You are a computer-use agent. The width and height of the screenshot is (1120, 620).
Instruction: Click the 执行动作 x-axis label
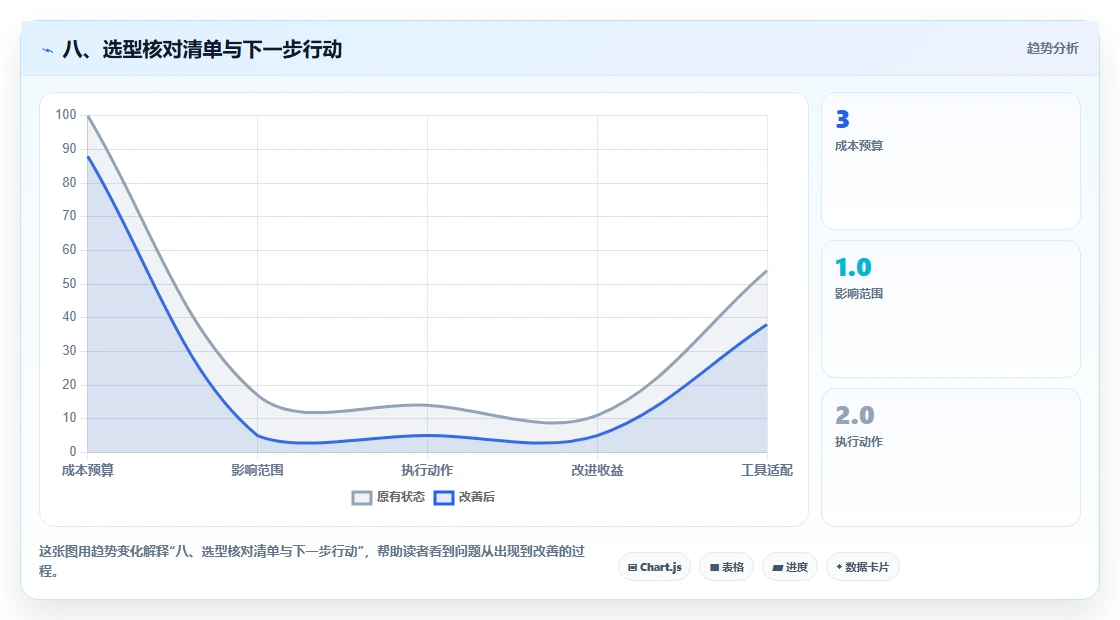coord(427,470)
